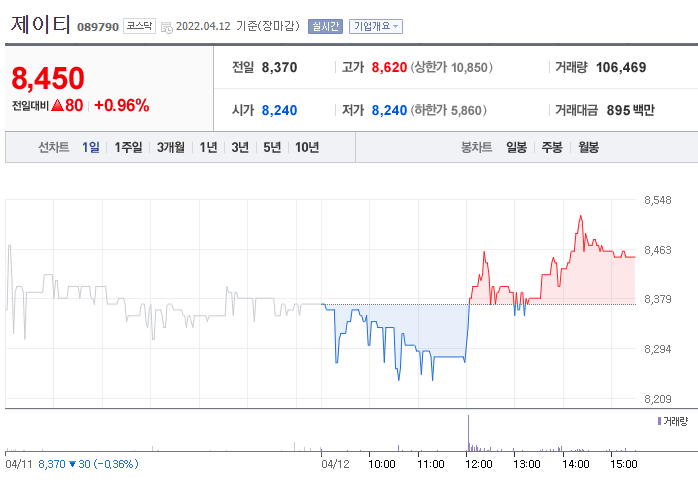
Task: Click the 전일 value 8,370
Action: tap(279, 67)
